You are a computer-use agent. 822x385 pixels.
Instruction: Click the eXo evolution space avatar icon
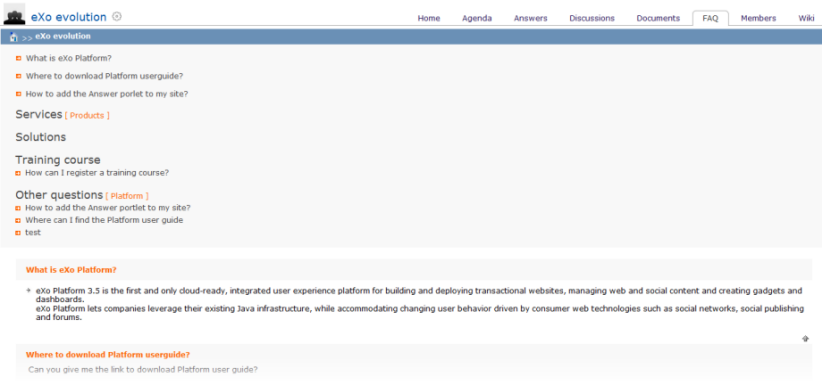pyautogui.click(x=14, y=14)
